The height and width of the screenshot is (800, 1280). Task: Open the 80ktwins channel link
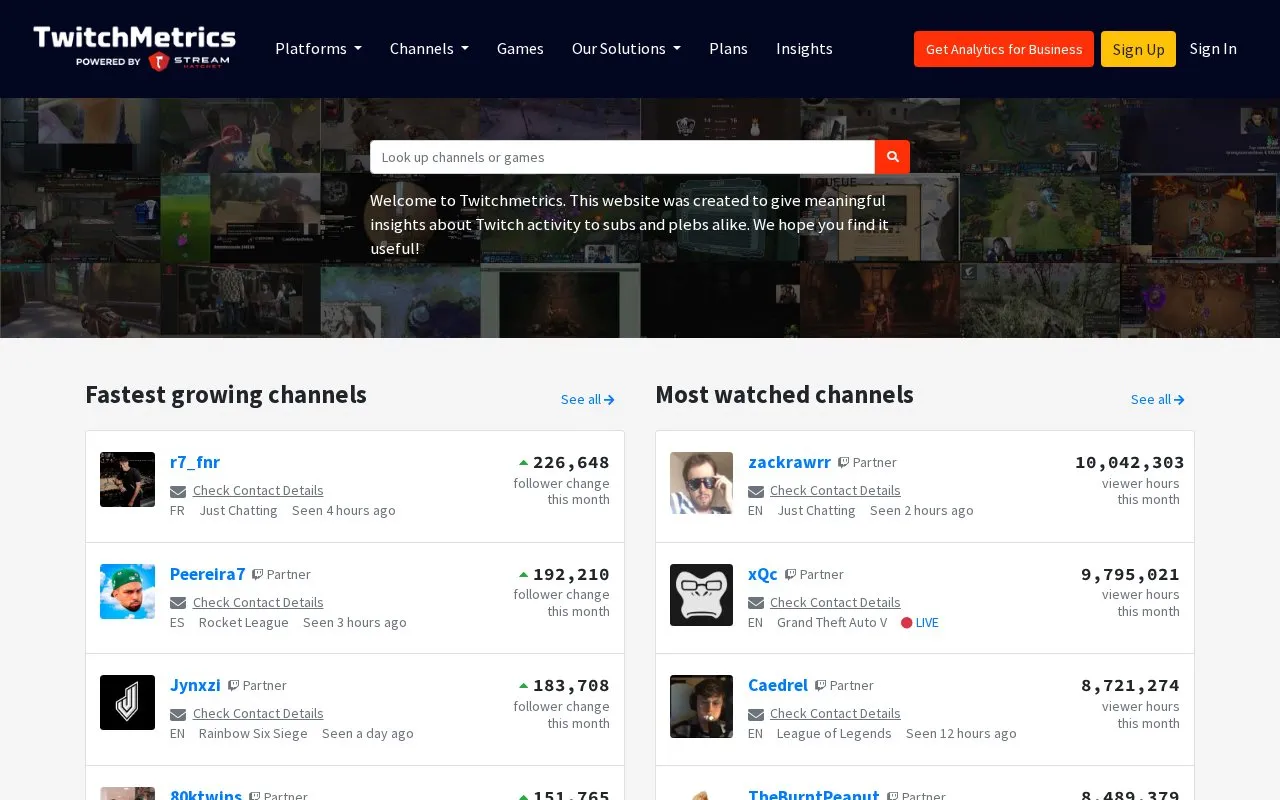(x=206, y=794)
